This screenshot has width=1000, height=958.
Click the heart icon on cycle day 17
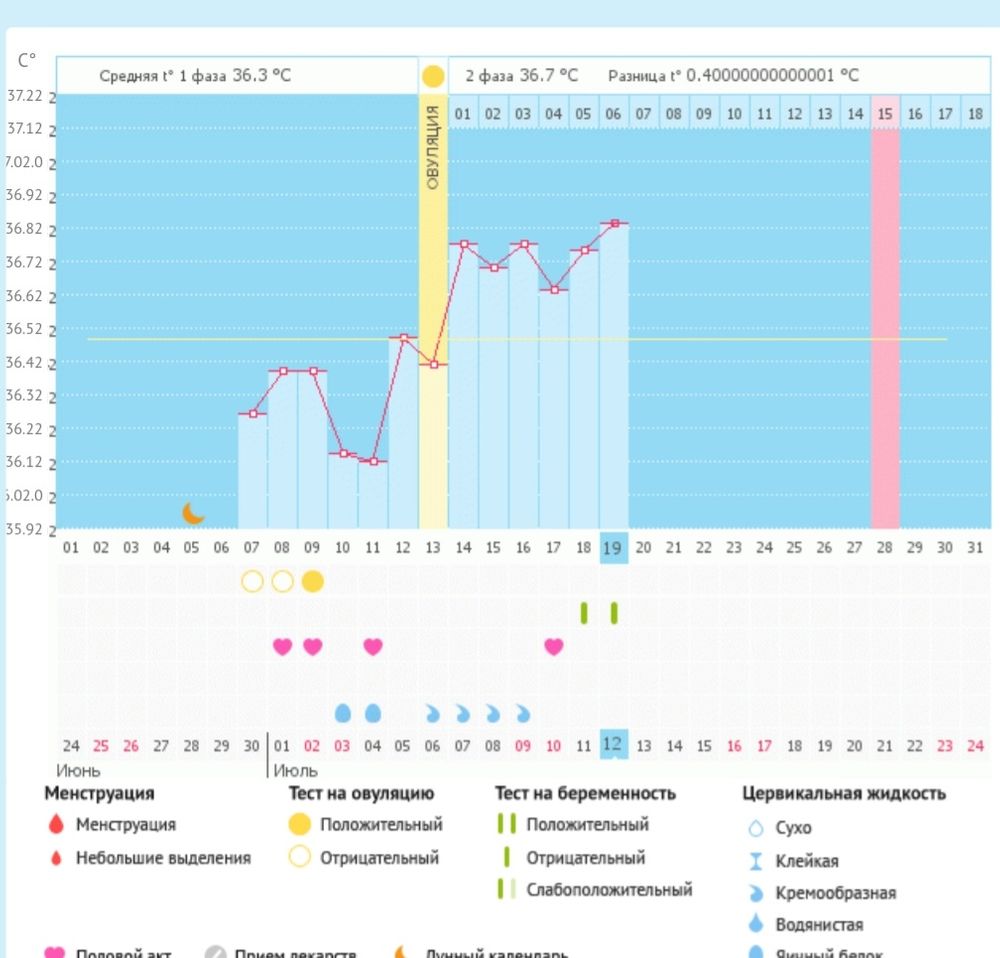(553, 647)
